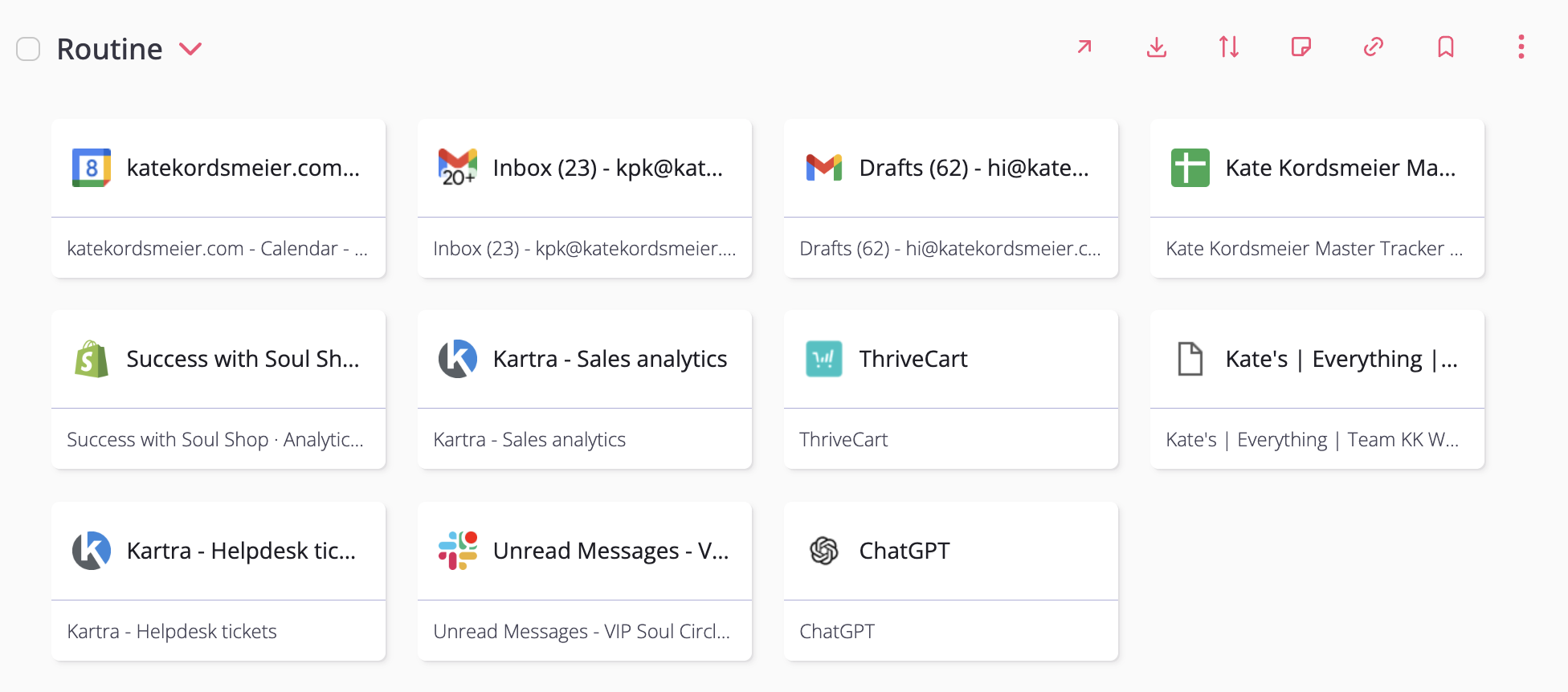
Task: Open Kartra - Helpdesk tickets card
Action: 218,581
